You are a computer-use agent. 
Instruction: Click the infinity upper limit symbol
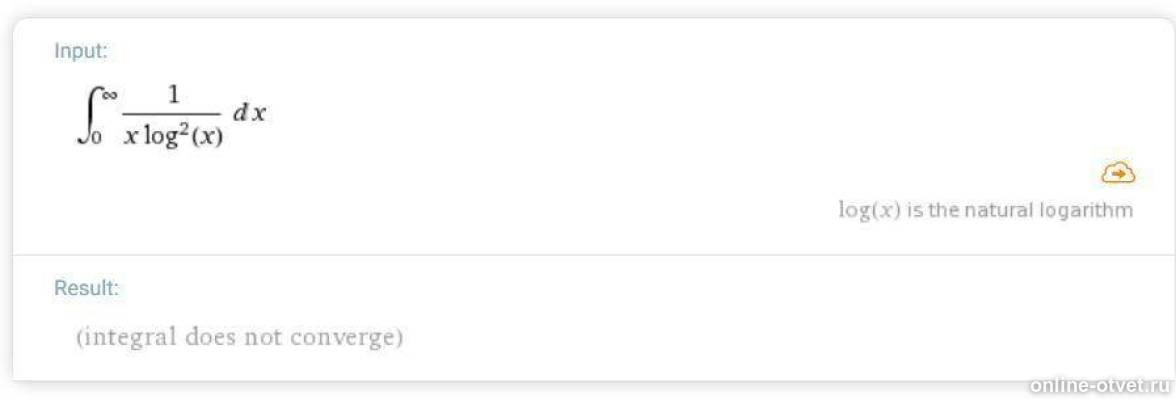click(x=108, y=93)
